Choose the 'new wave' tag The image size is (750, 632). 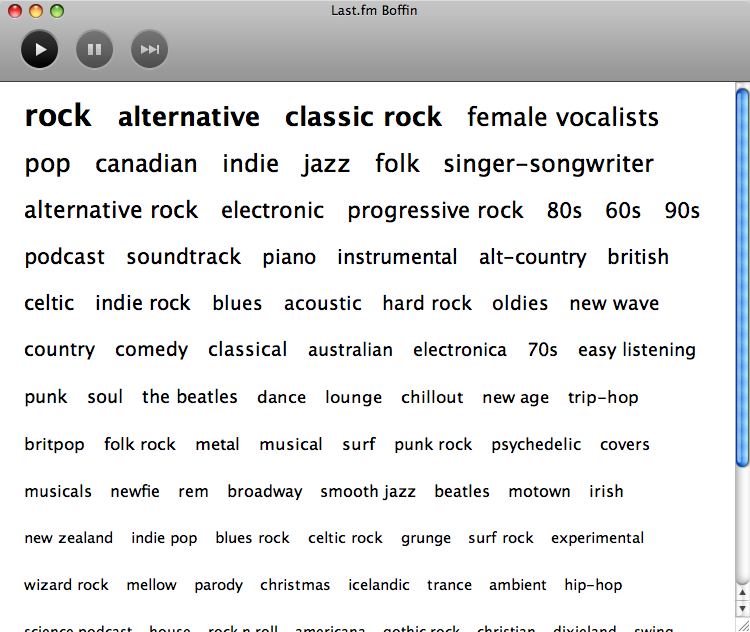613,304
